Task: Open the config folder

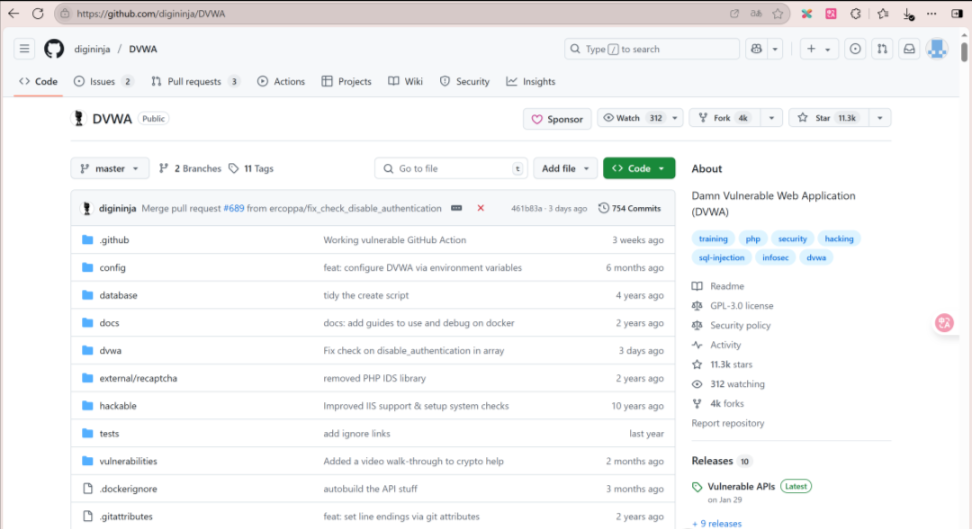Action: pos(112,268)
